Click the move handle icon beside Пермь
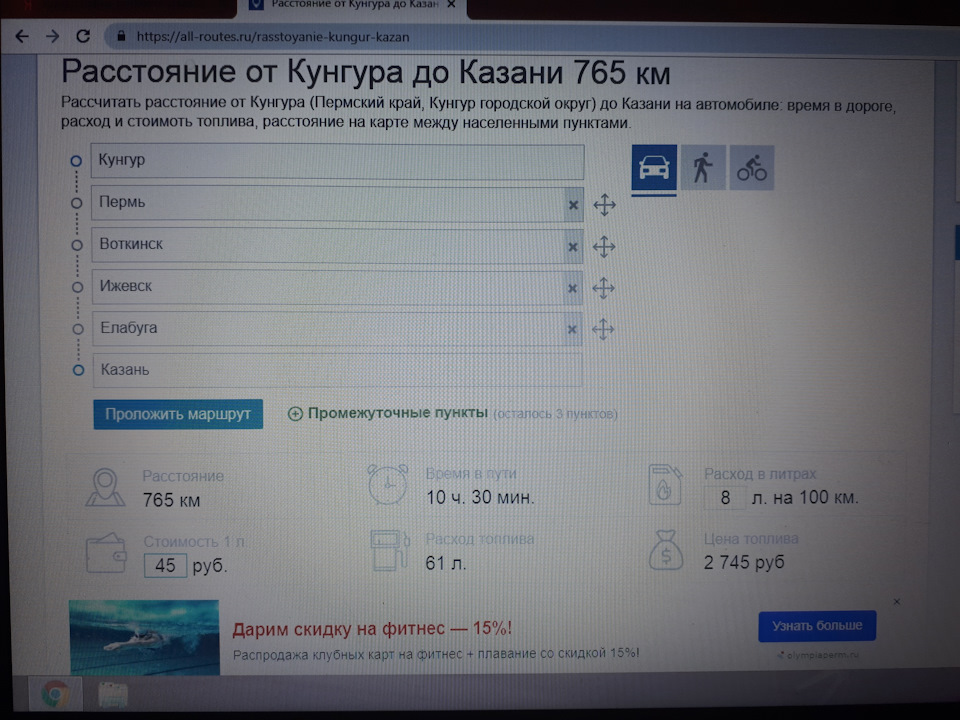Screen dimensions: 960x720 coord(604,204)
